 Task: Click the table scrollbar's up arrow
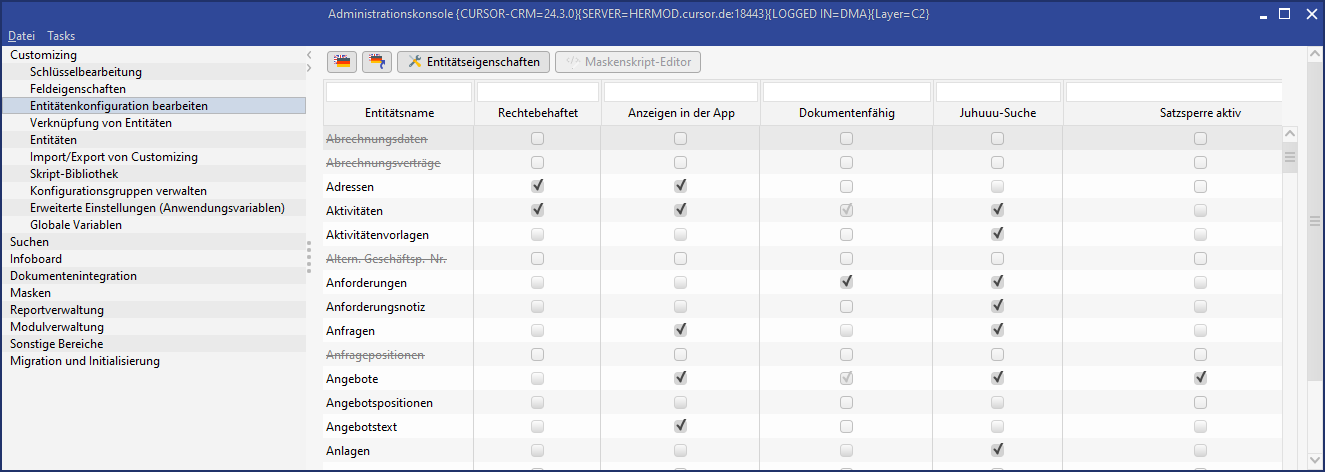tap(1290, 134)
